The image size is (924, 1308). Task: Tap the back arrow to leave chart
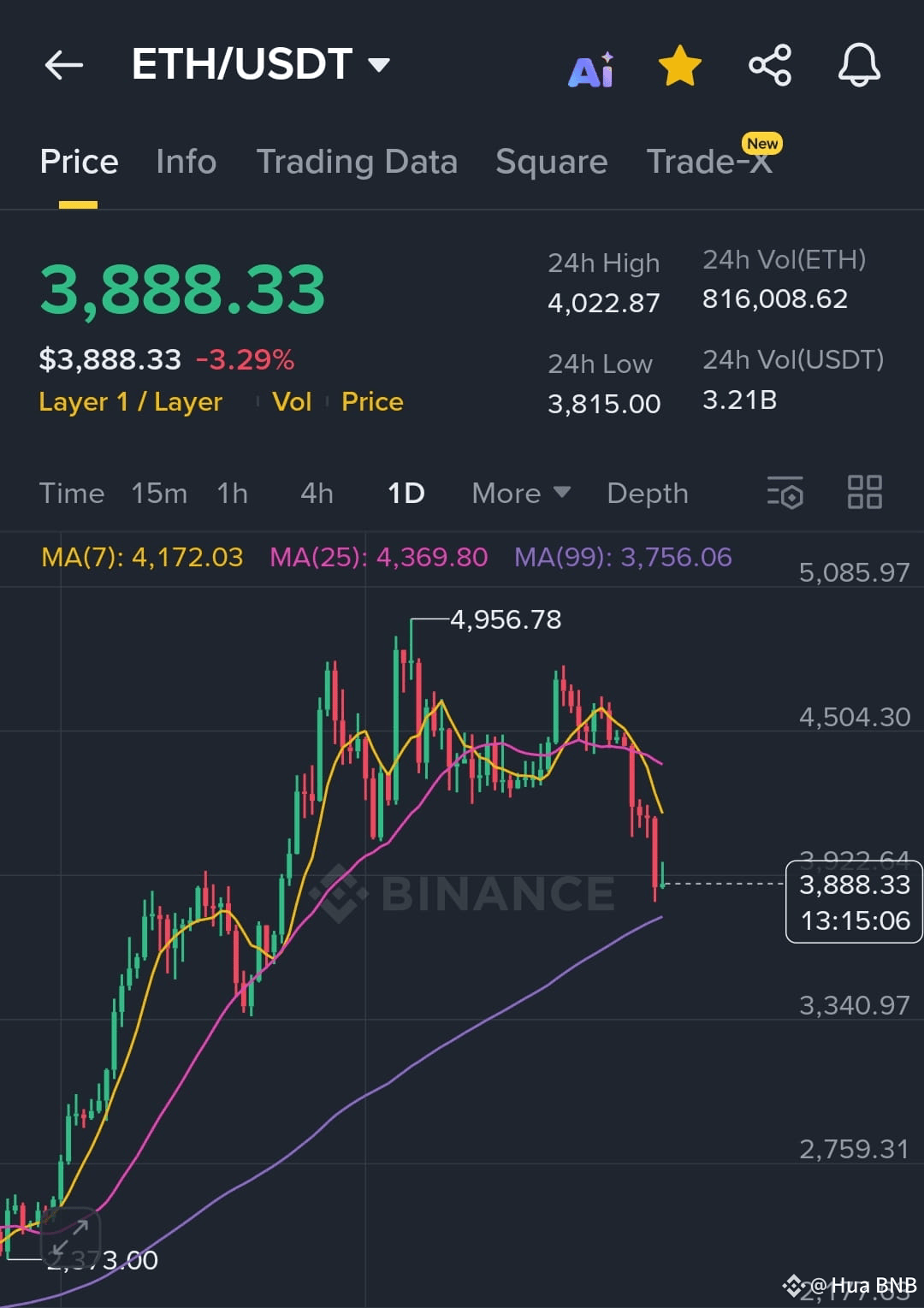64,65
